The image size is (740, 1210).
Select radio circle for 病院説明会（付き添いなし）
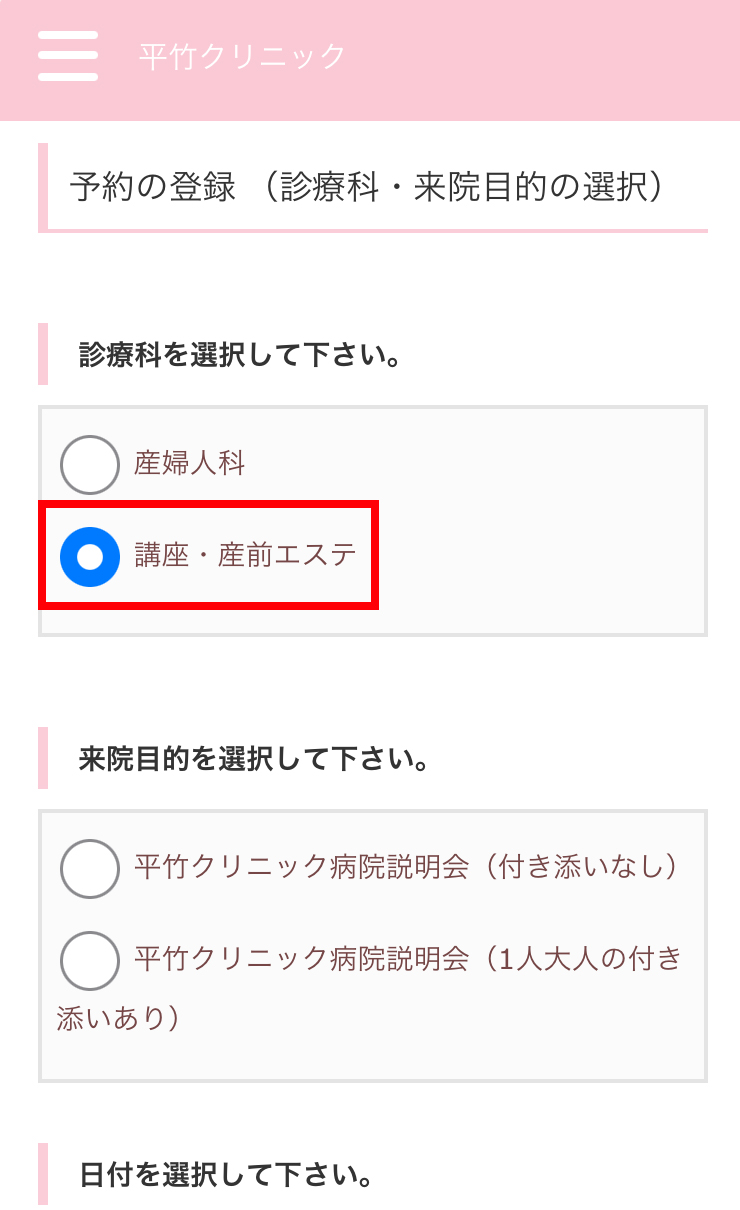click(90, 869)
